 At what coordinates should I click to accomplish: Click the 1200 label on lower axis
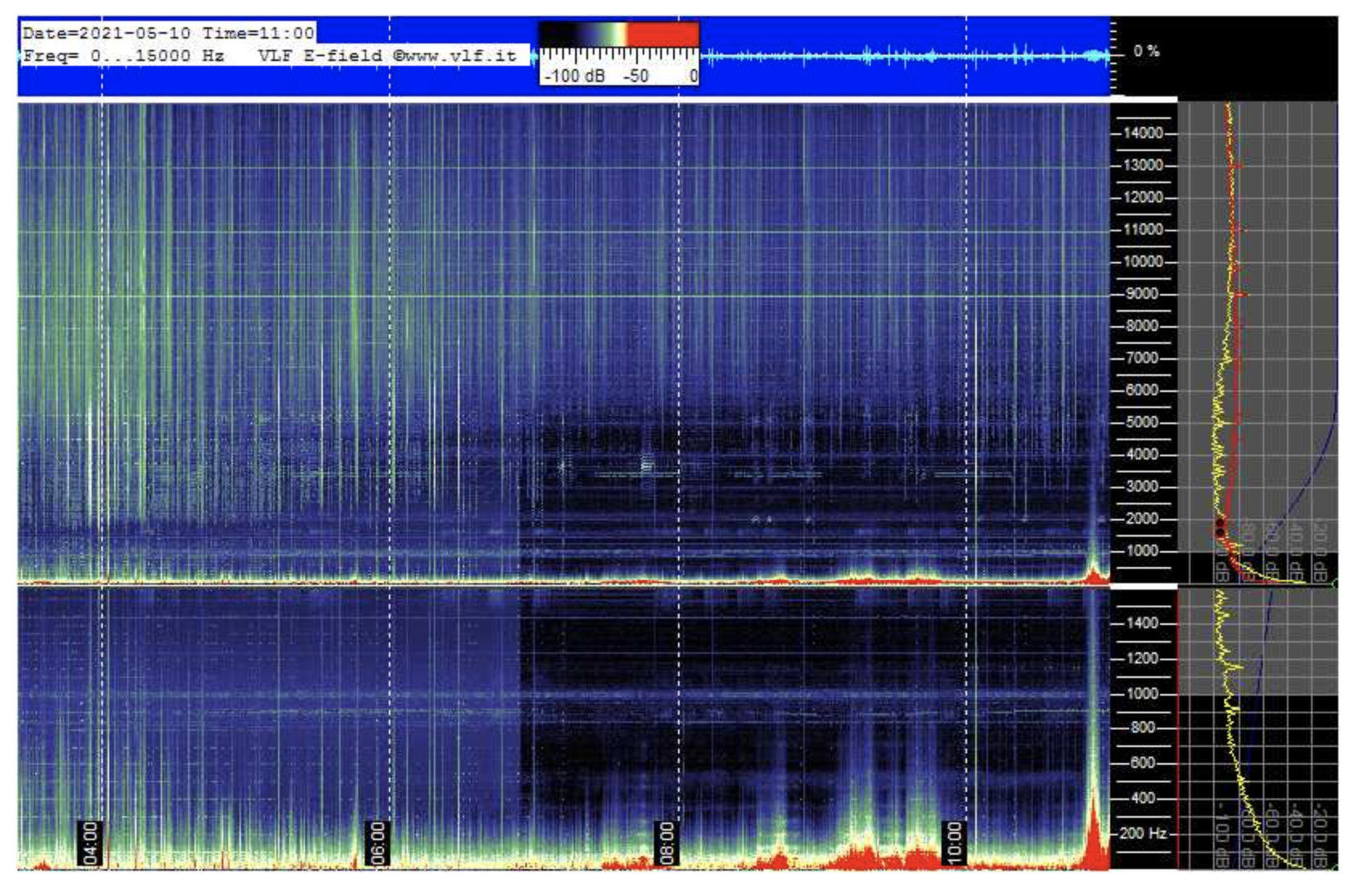[1142, 659]
